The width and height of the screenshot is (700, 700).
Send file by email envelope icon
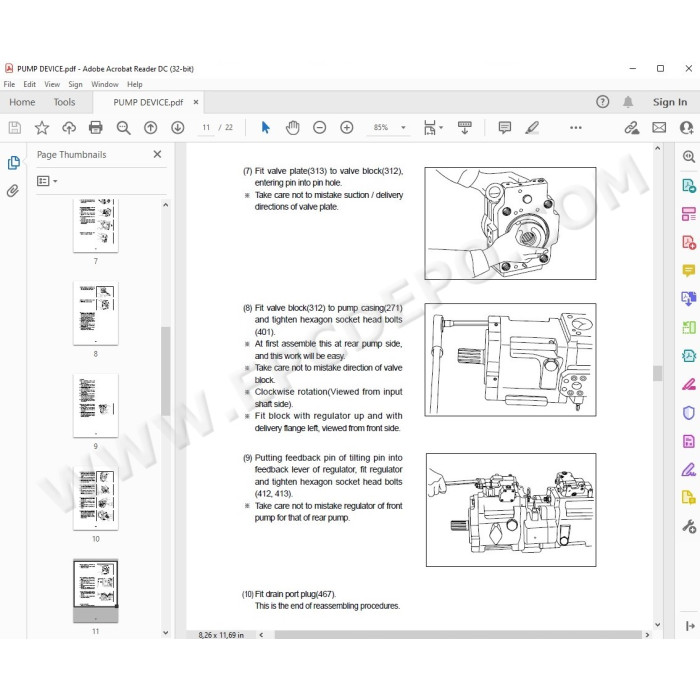tap(659, 128)
